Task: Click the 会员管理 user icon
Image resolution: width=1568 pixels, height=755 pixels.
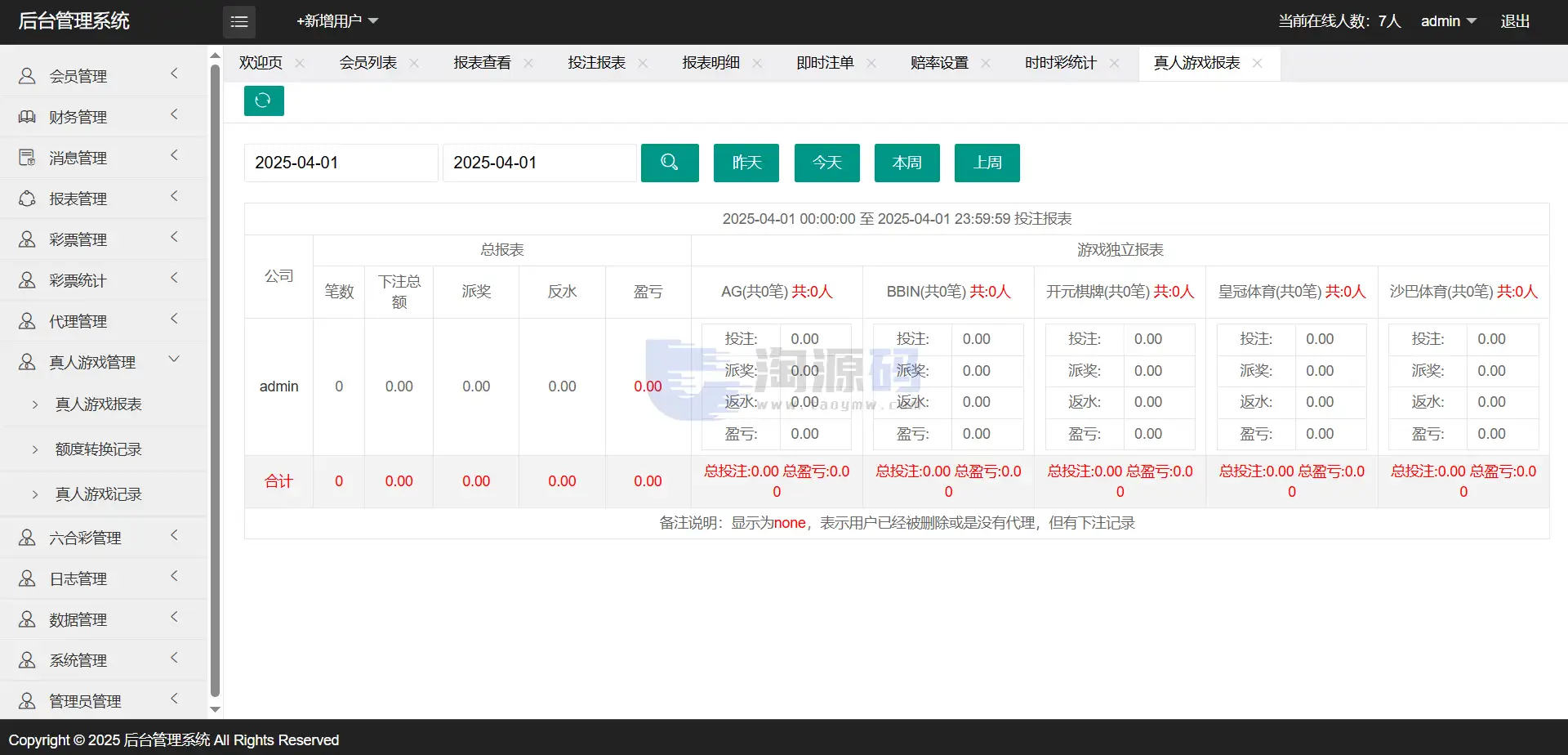Action: (27, 76)
